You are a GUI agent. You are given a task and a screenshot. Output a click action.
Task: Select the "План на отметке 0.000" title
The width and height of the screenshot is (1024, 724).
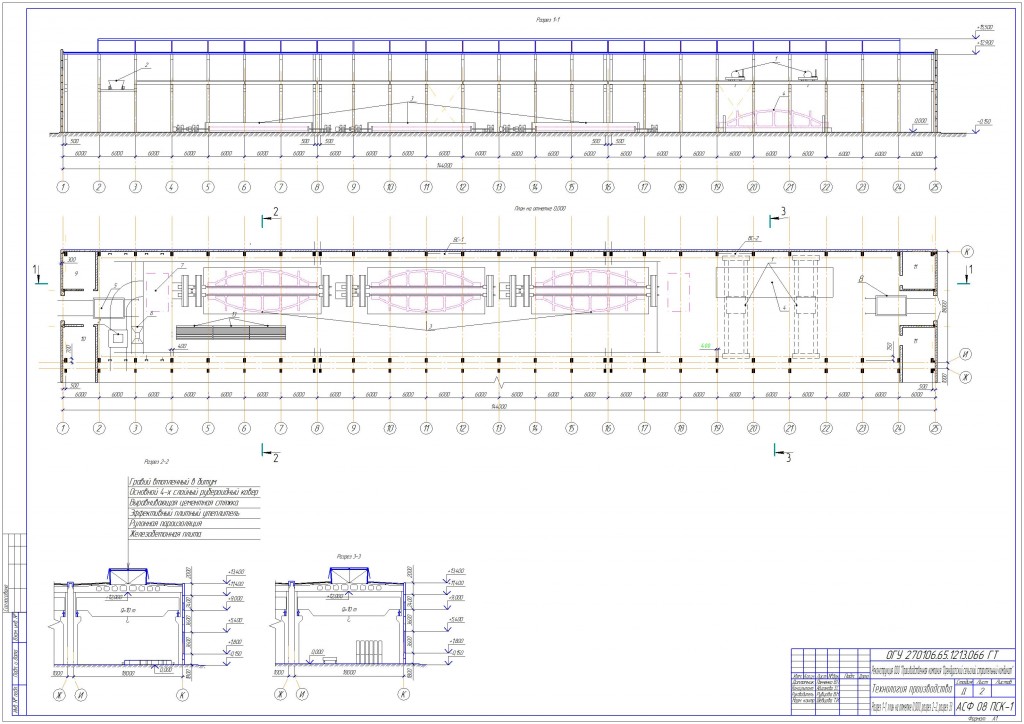(x=539, y=209)
